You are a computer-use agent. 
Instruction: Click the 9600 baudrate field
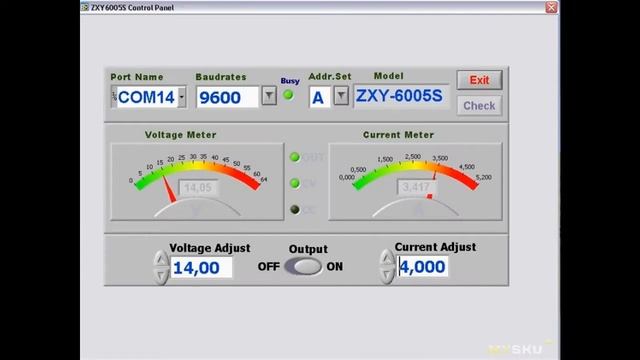tap(227, 97)
